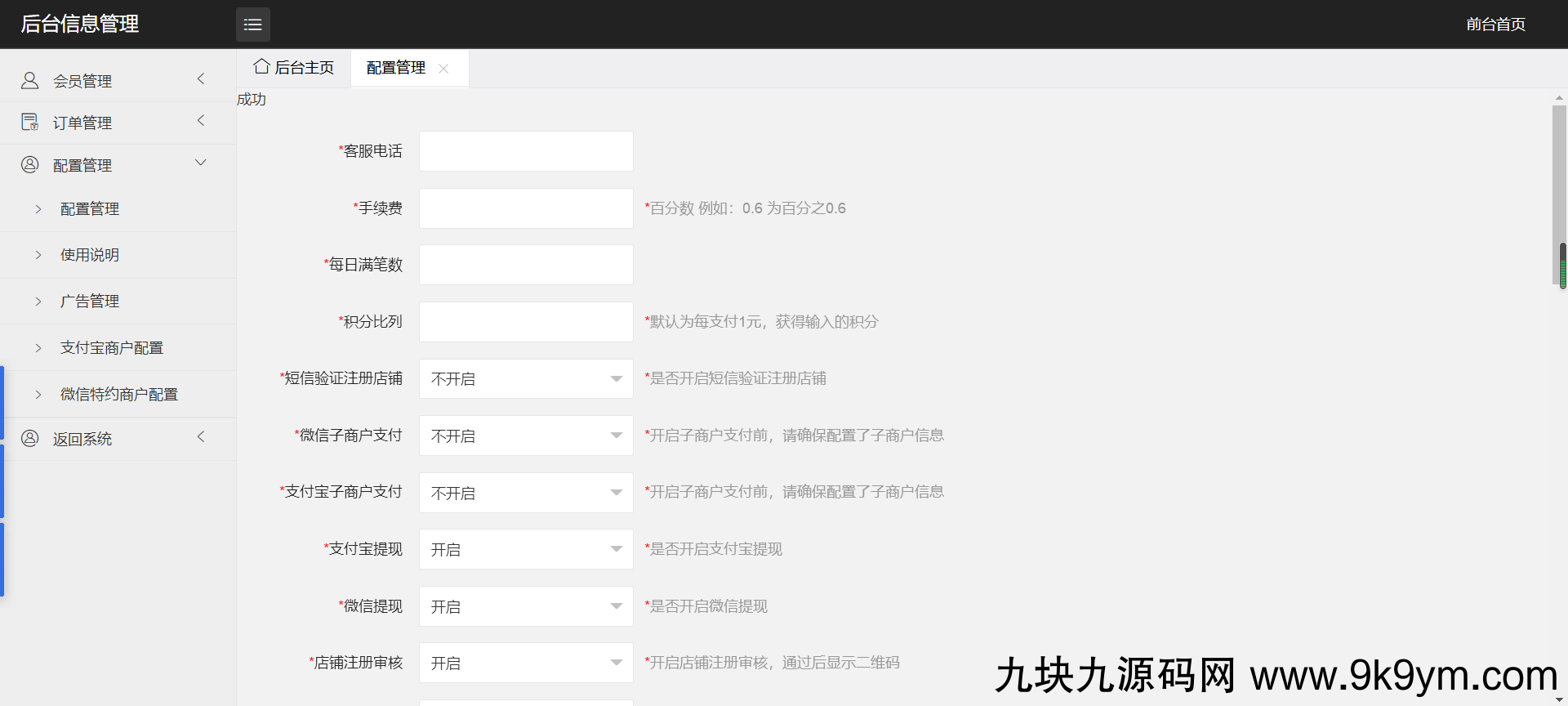Screen dimensions: 1568x706
Task: Click the 客服电话 input field
Action: pos(526,151)
